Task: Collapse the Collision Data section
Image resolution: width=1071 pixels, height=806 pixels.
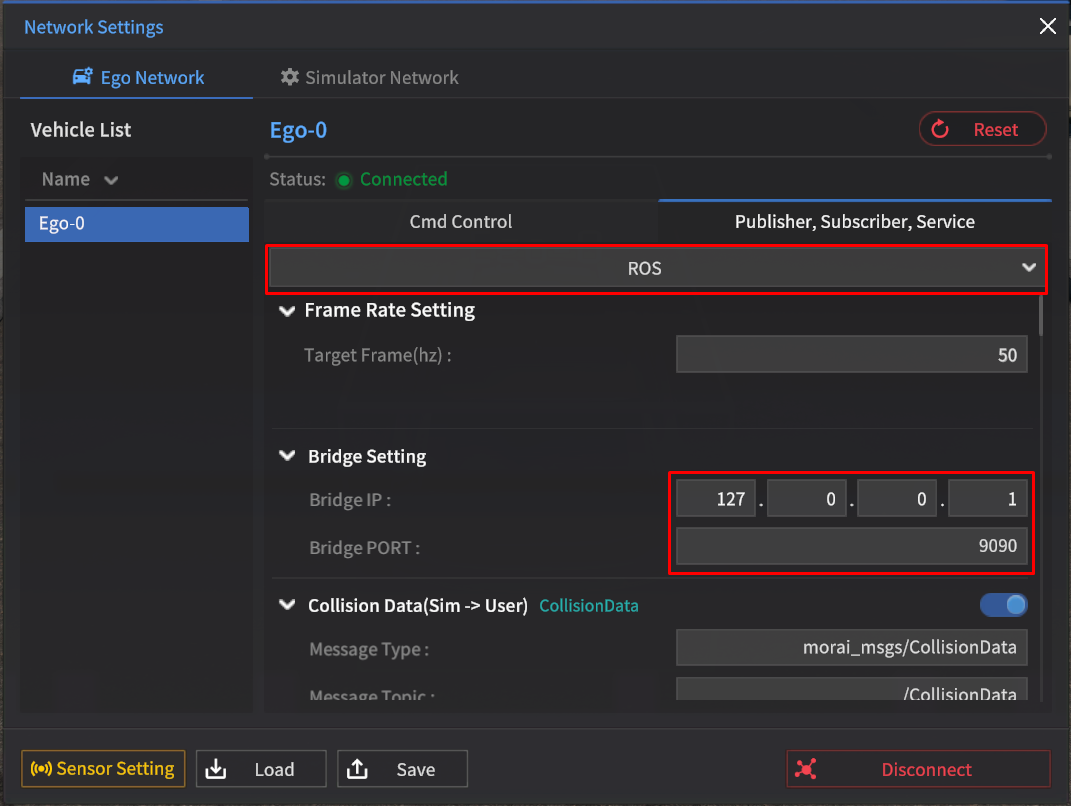Action: 288,605
